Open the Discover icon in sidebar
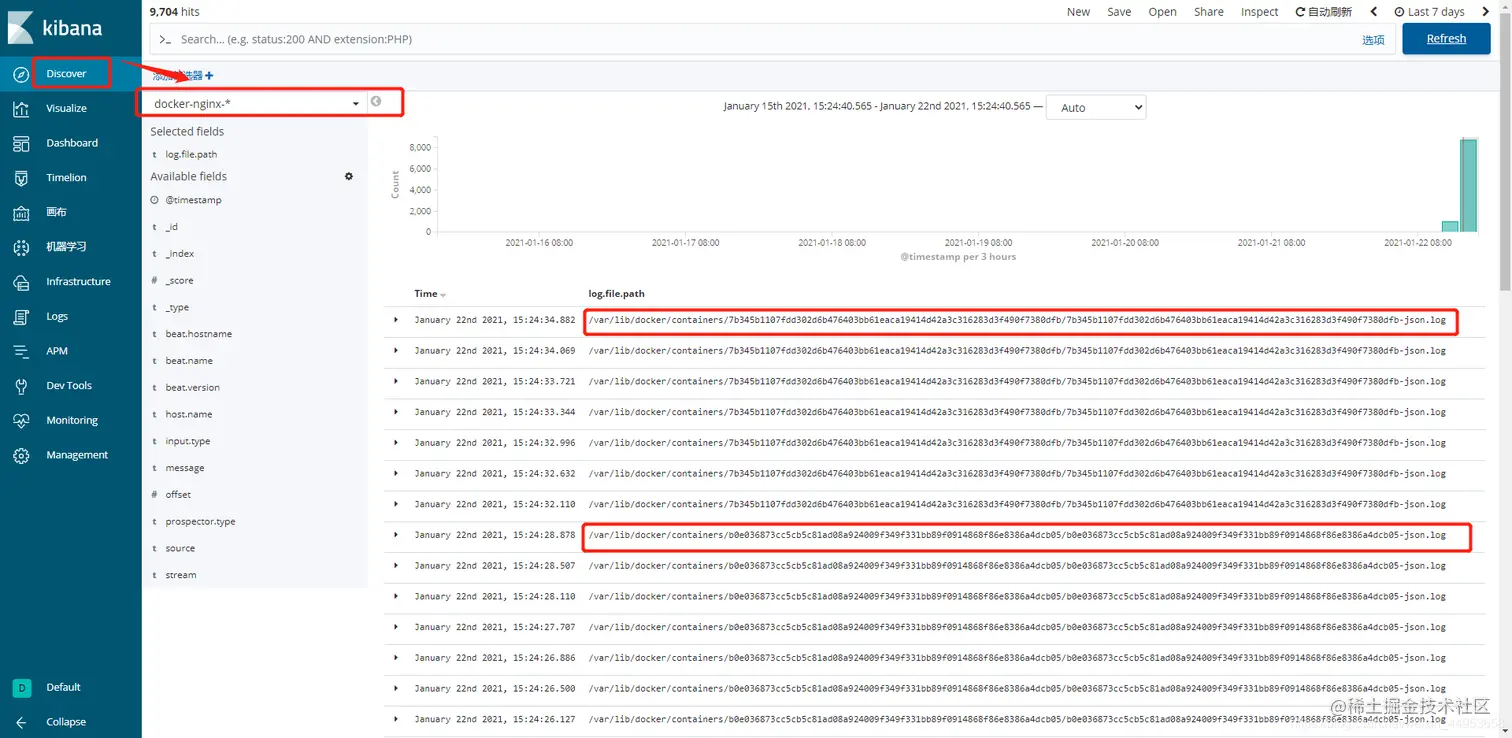The height and width of the screenshot is (738, 1512). pos(21,74)
